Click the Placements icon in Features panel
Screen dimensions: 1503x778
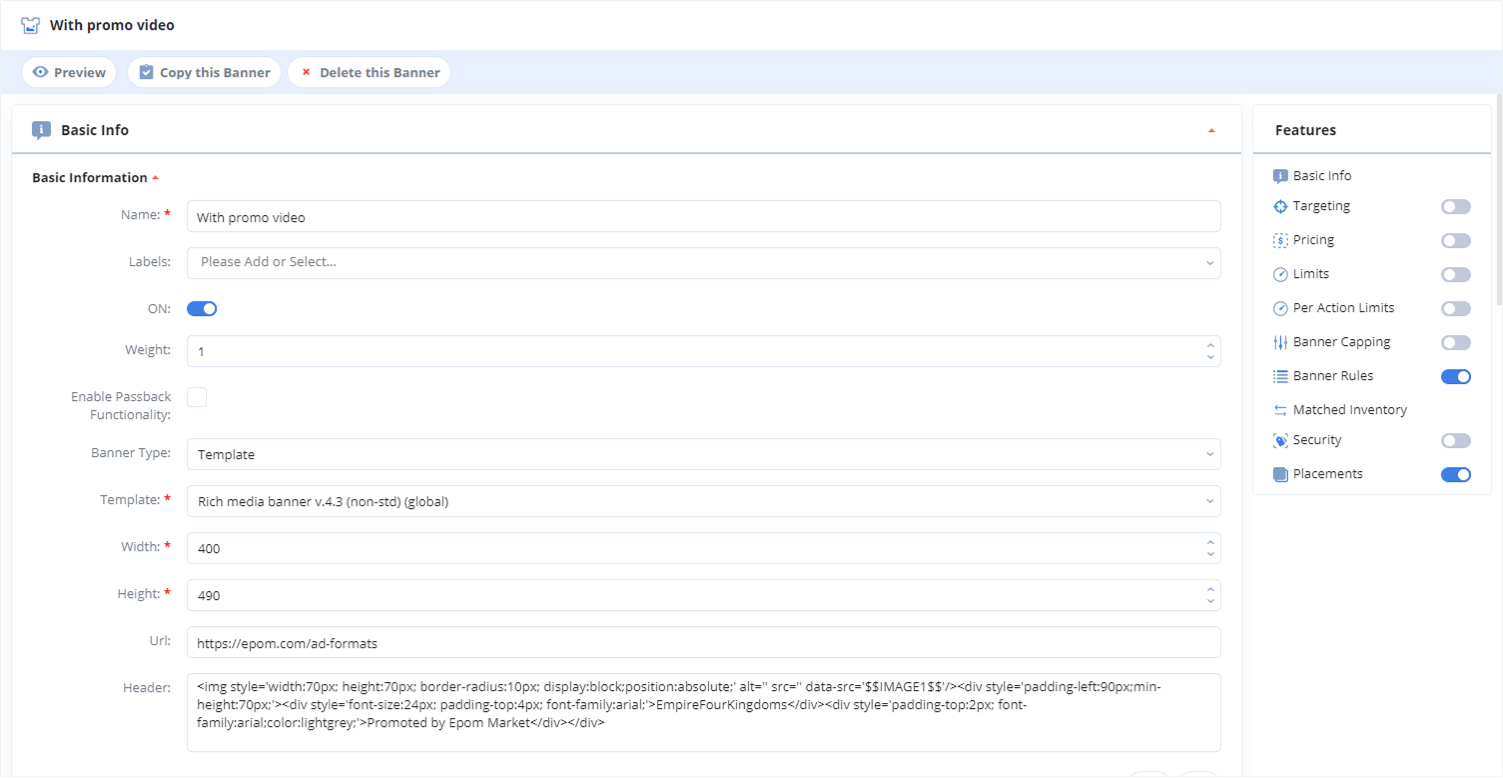point(1281,474)
